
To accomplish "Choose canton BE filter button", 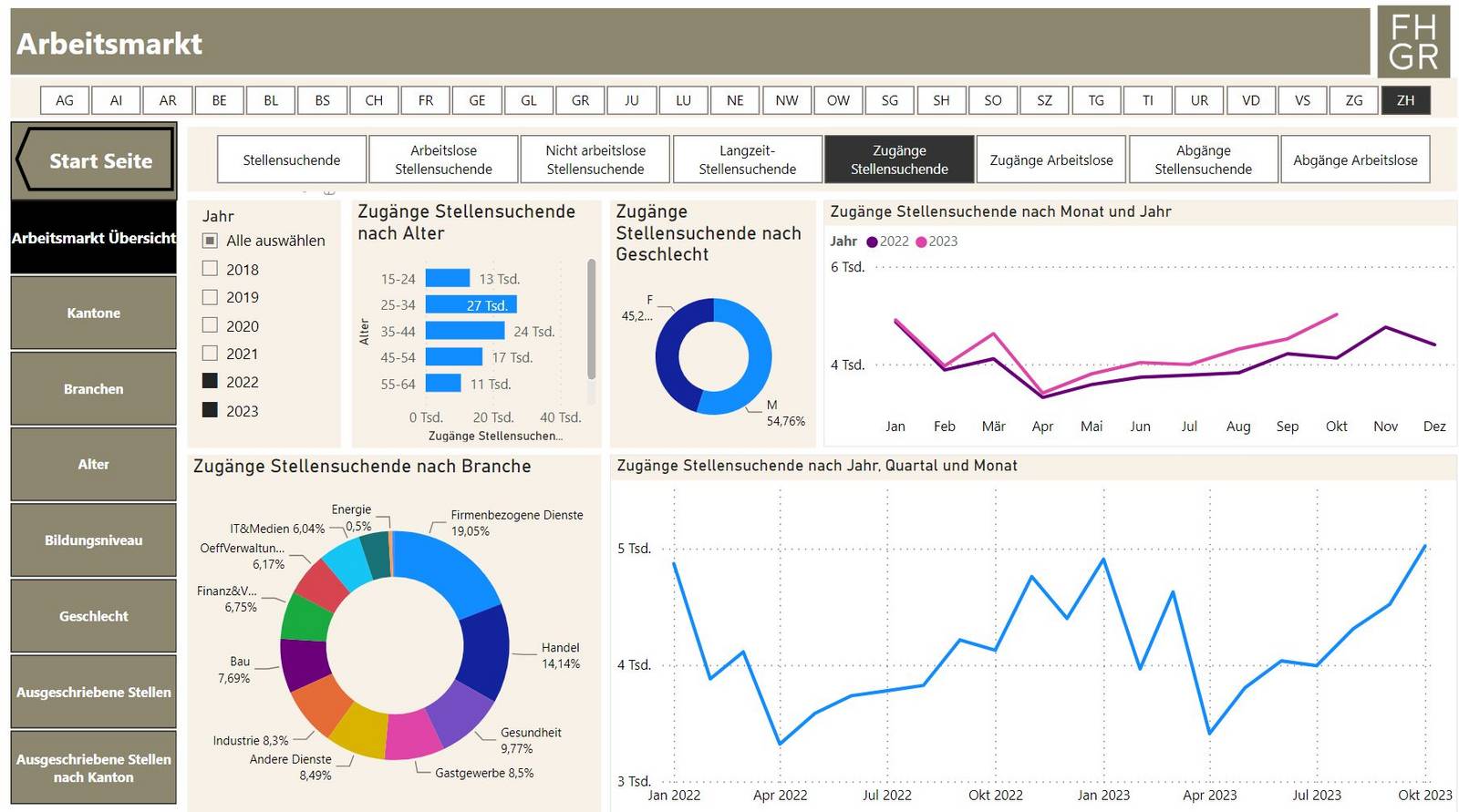I will (x=219, y=100).
